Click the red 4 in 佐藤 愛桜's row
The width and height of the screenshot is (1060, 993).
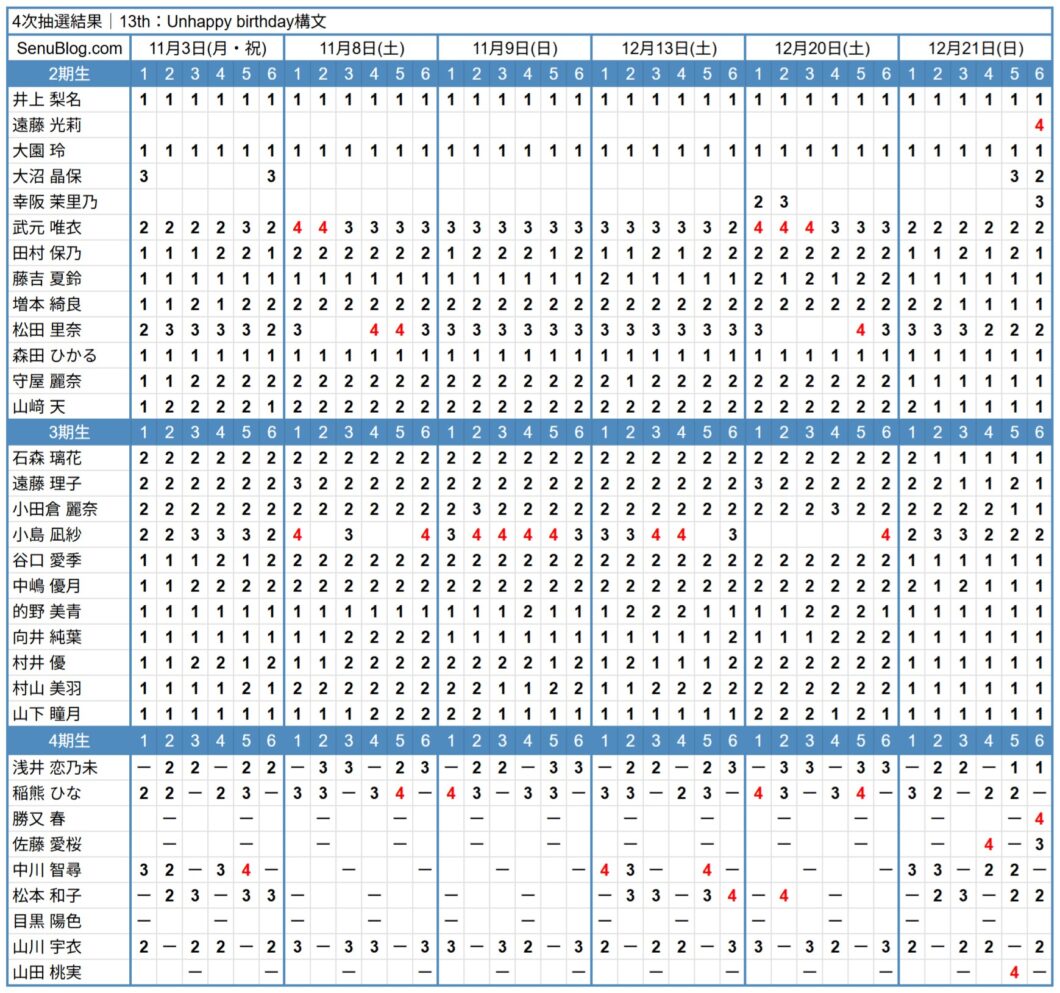988,843
